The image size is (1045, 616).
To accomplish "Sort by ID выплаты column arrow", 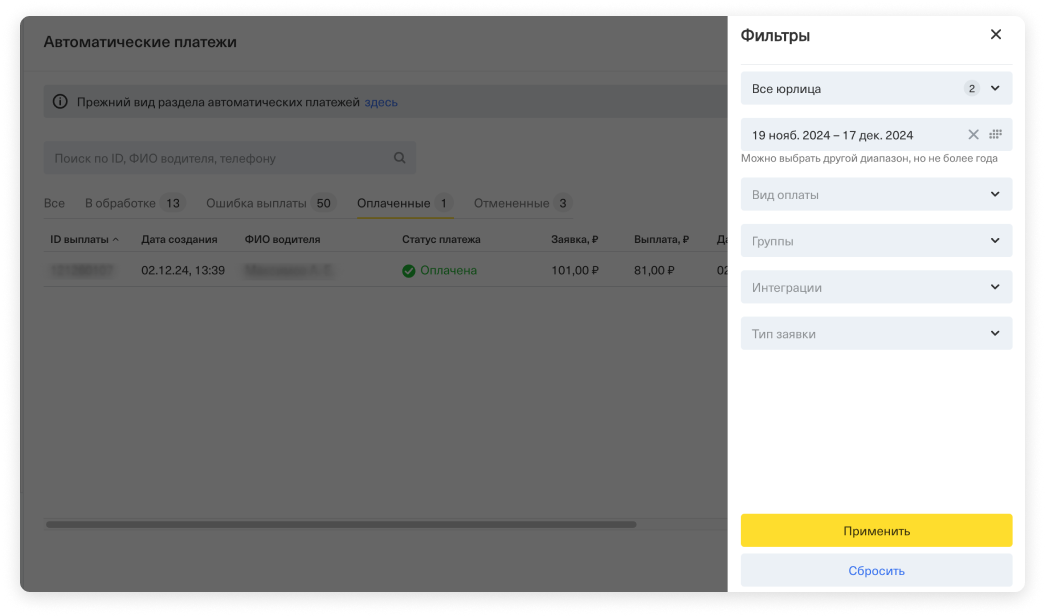I will coord(116,240).
